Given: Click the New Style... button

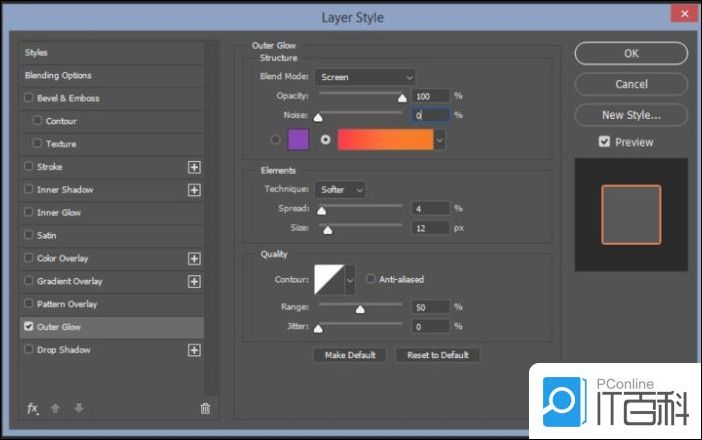Looking at the screenshot, I should [x=631, y=115].
